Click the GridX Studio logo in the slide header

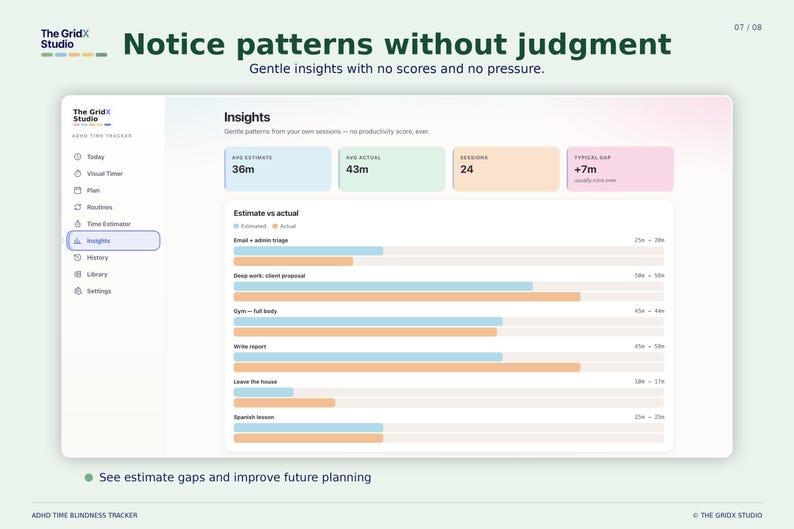[x=74, y=43]
